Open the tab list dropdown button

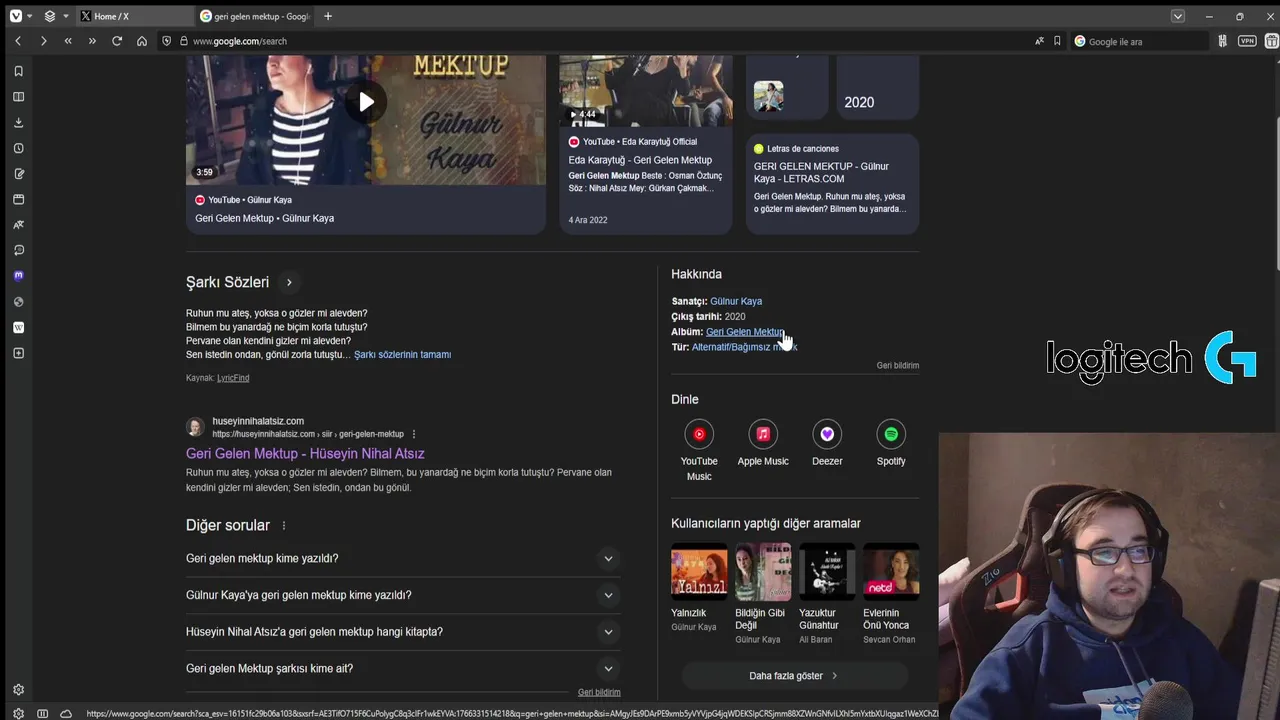[x=1178, y=16]
